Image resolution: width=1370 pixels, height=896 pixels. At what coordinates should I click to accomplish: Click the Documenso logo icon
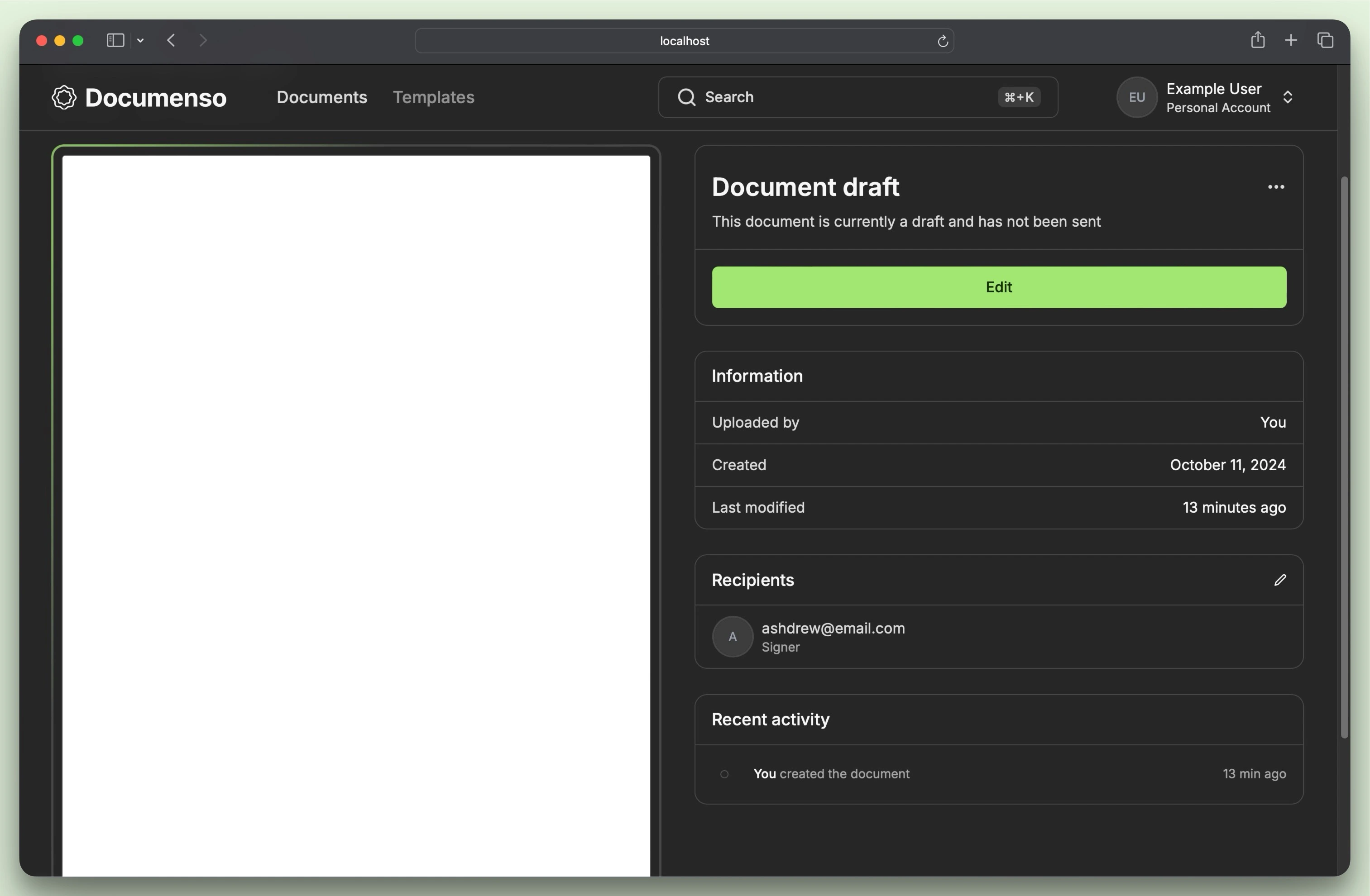point(63,97)
